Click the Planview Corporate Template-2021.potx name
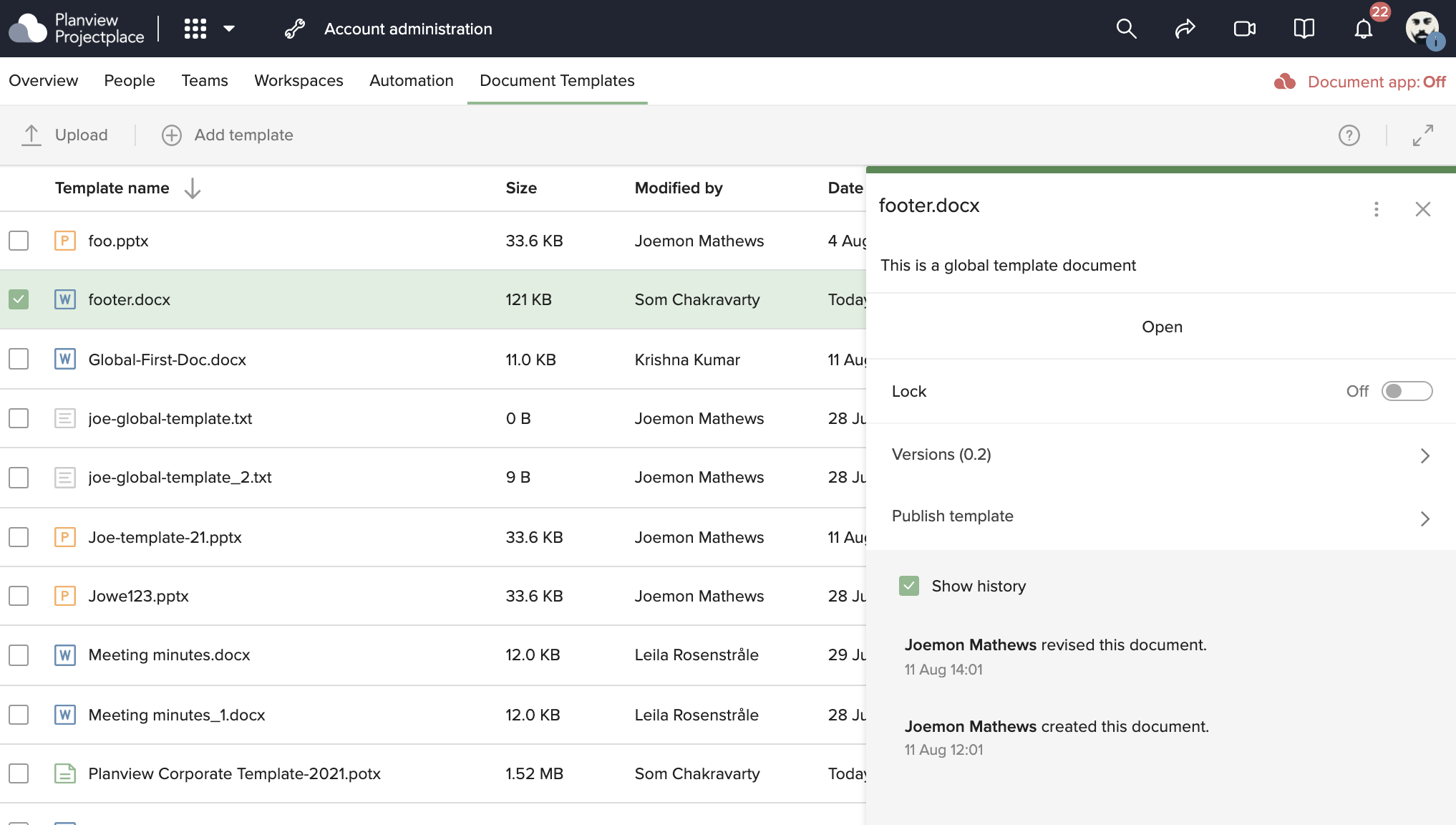The height and width of the screenshot is (825, 1456). coord(234,774)
